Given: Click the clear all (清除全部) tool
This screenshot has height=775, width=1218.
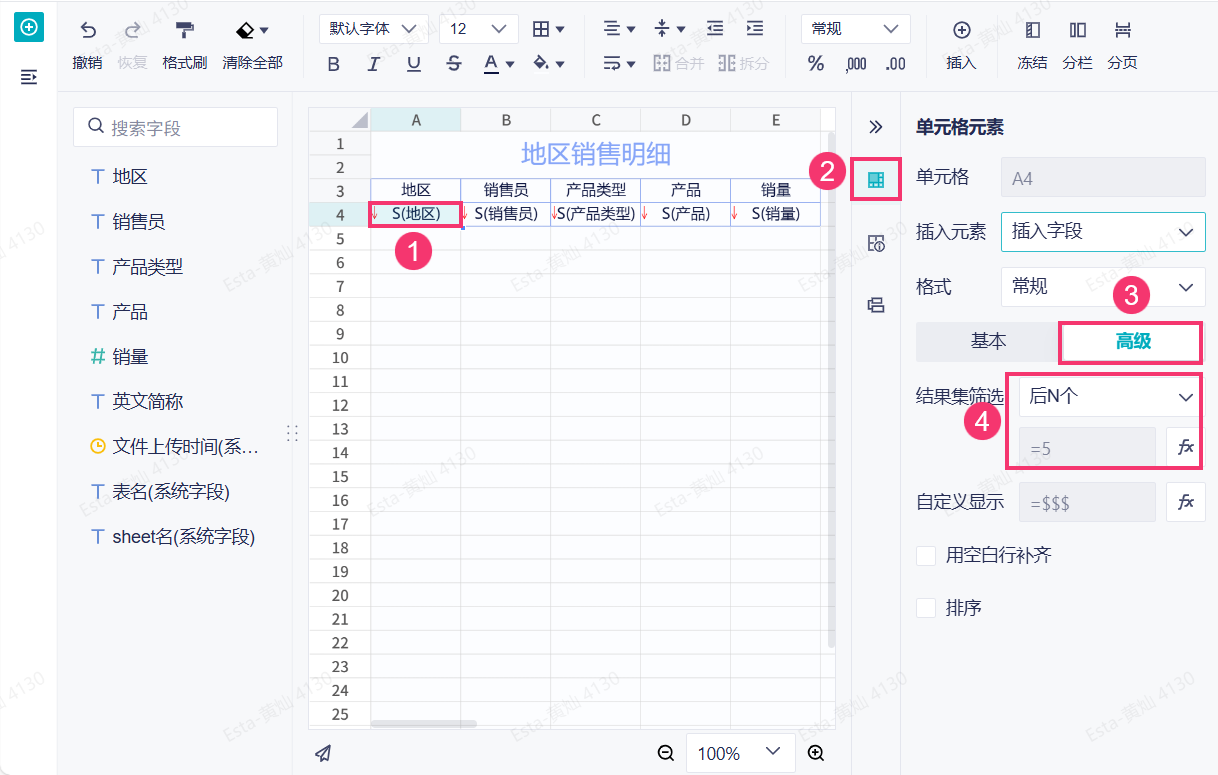Looking at the screenshot, I should pyautogui.click(x=252, y=46).
